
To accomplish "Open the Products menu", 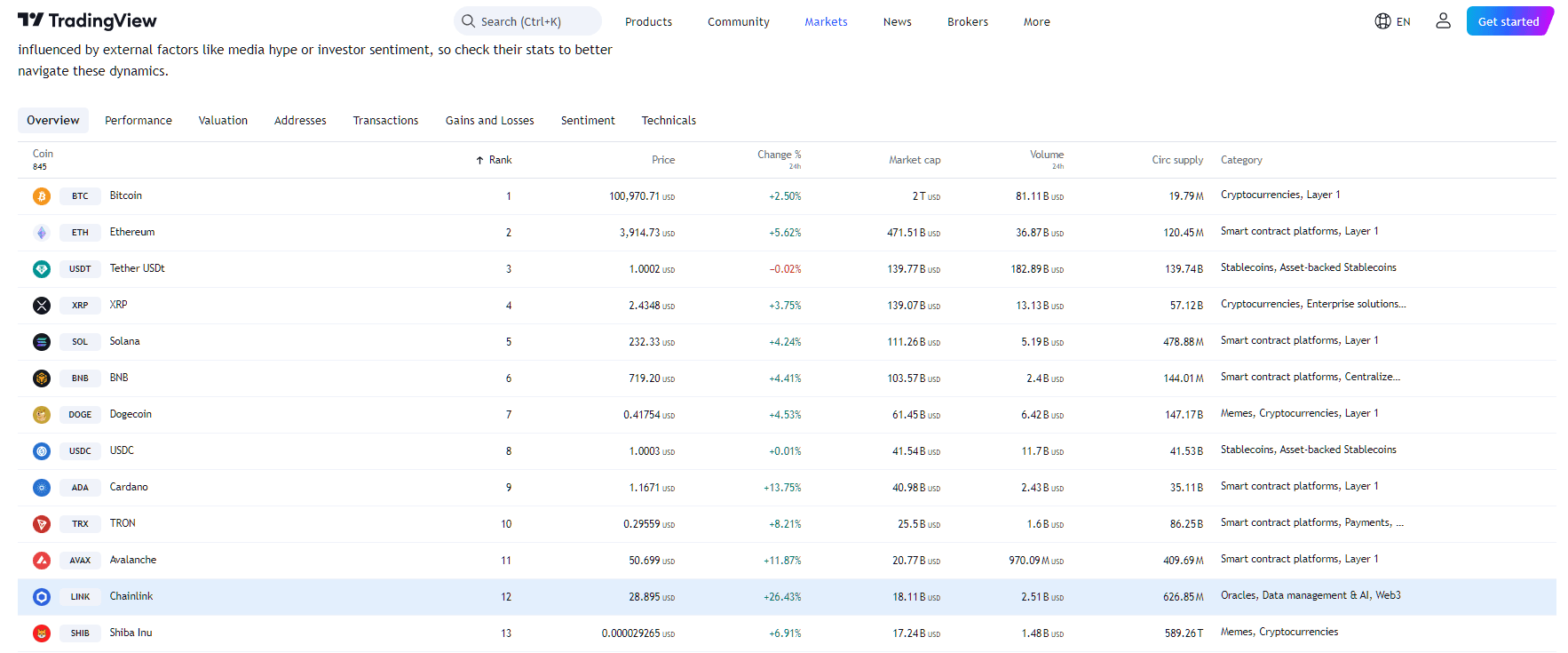I will (x=648, y=21).
